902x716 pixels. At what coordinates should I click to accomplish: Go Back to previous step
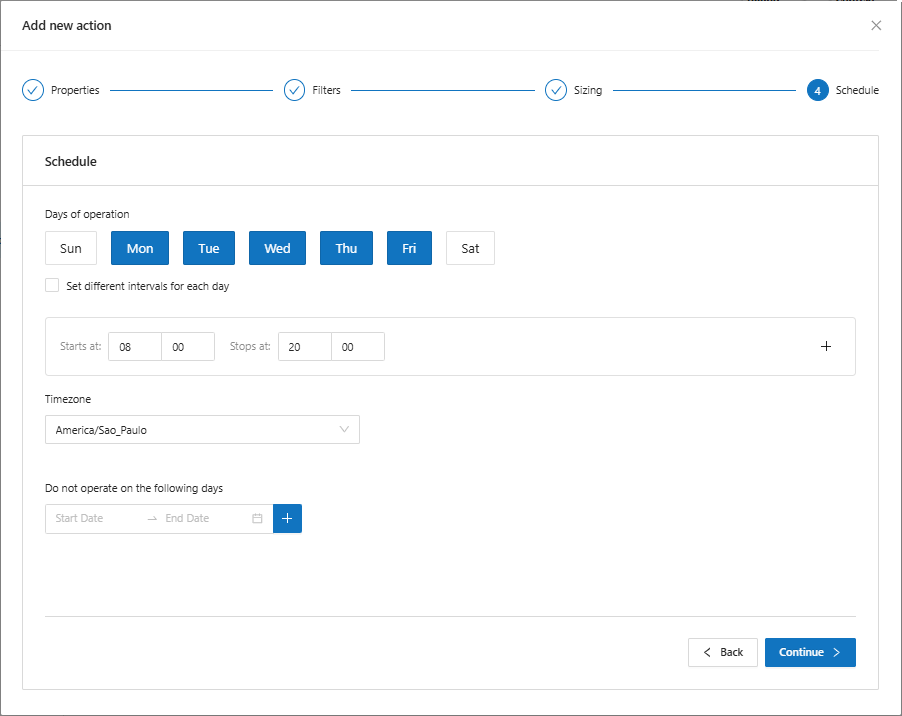722,652
